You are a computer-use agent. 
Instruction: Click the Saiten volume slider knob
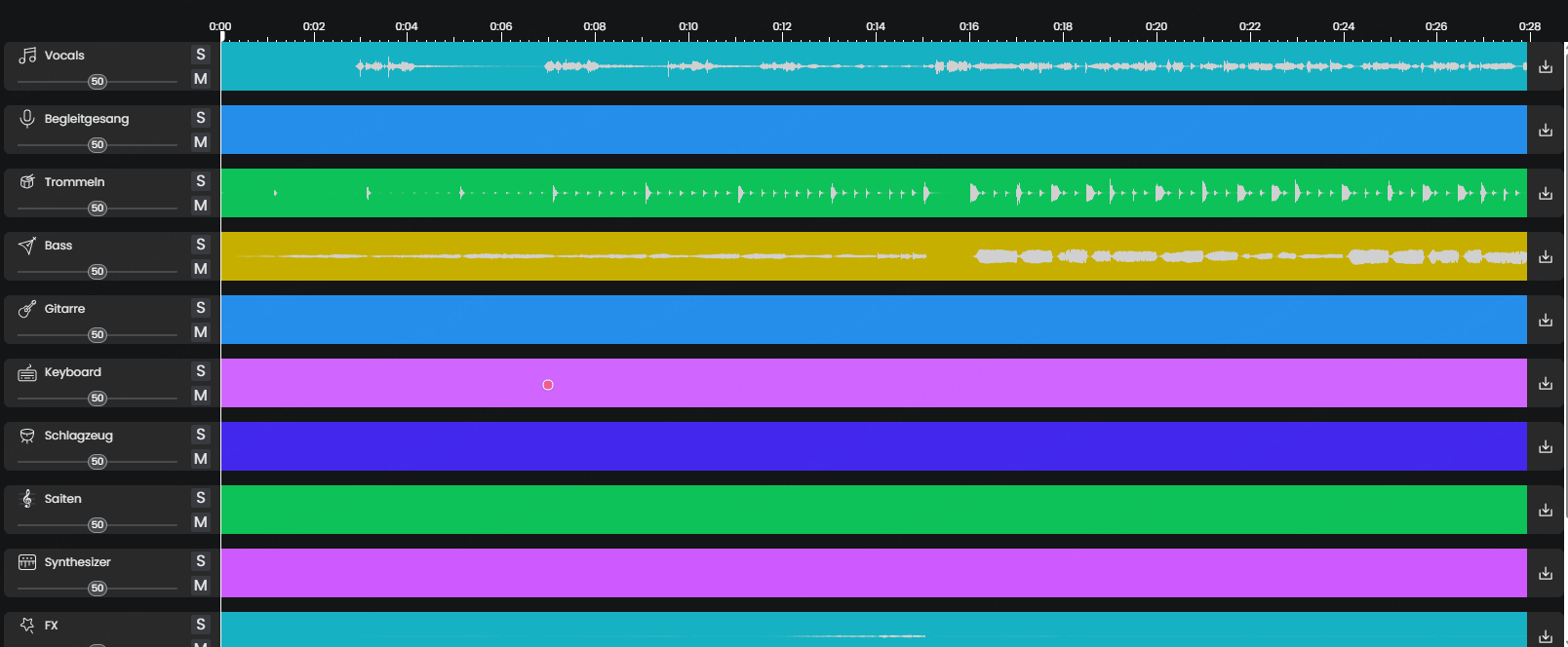click(98, 525)
